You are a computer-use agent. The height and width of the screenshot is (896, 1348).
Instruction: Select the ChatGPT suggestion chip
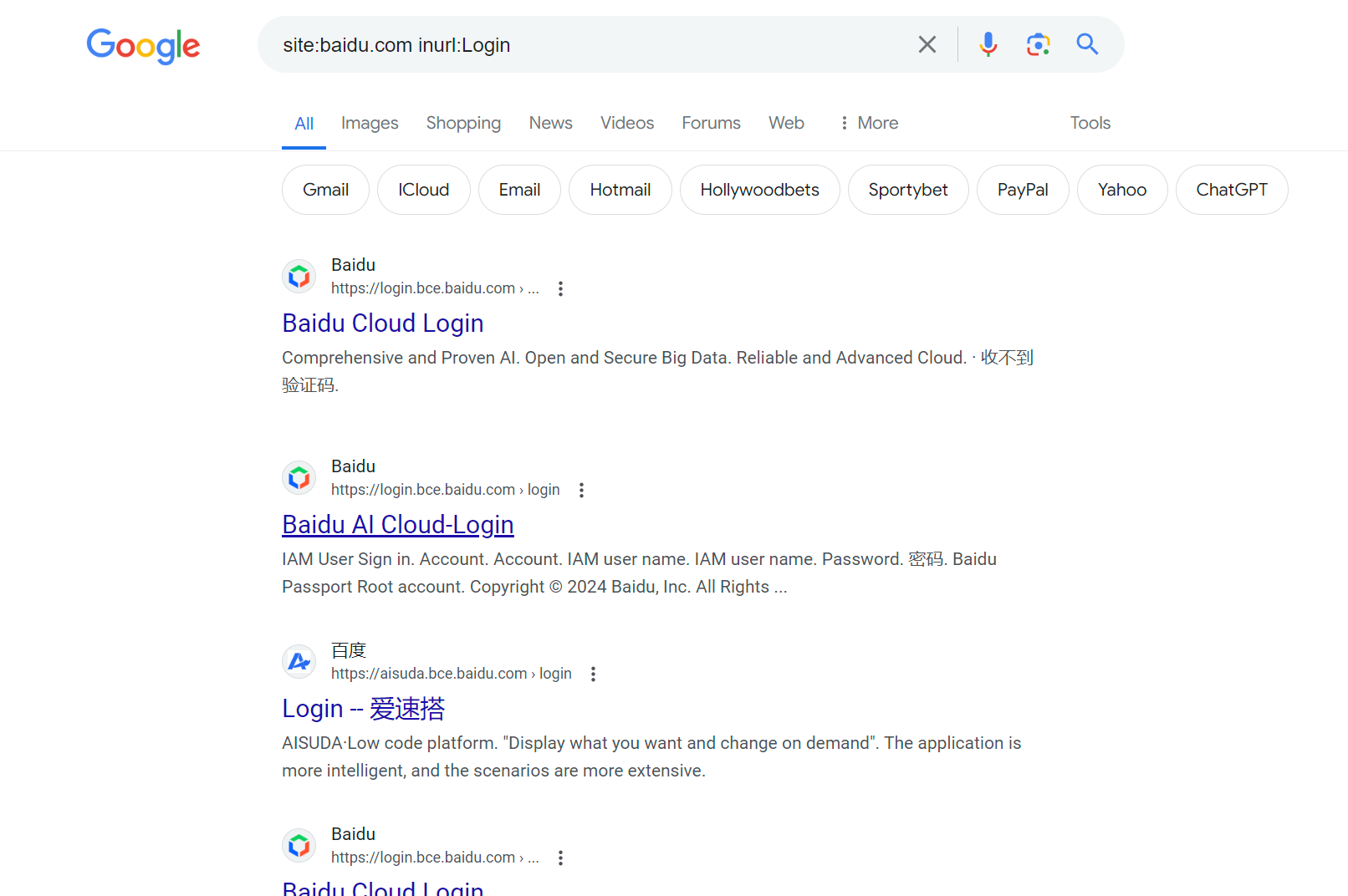click(1232, 190)
